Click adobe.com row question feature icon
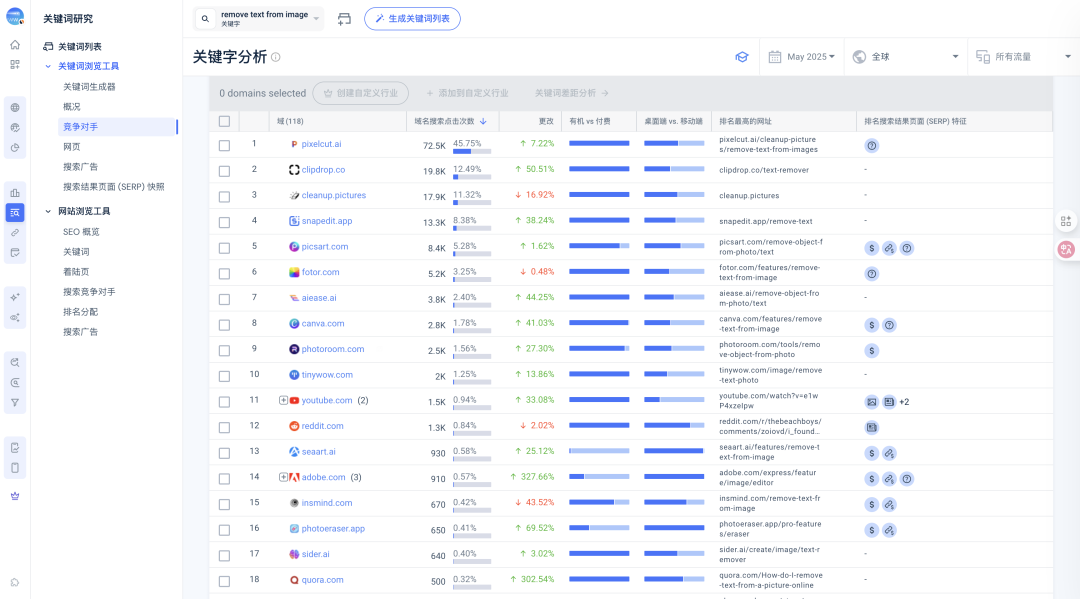The image size is (1080, 599). 907,479
